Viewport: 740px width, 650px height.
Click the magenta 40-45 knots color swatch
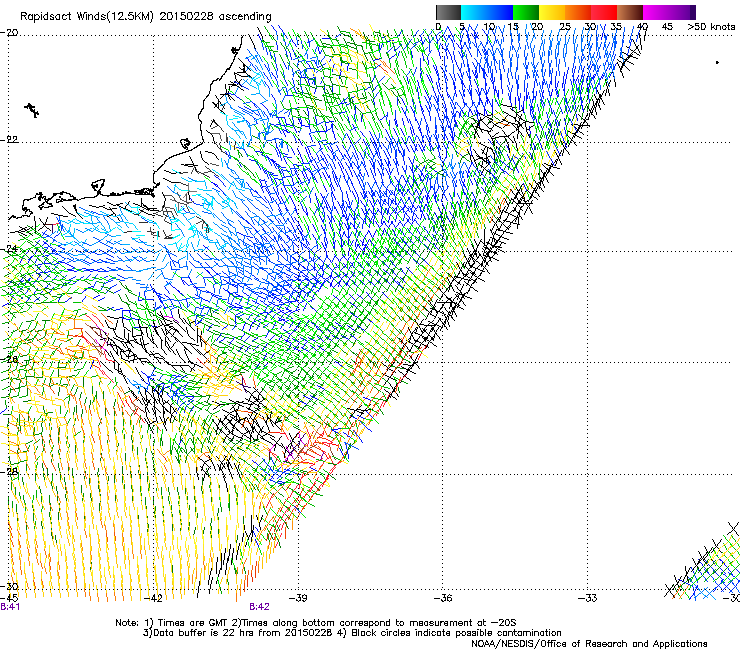coord(656,12)
